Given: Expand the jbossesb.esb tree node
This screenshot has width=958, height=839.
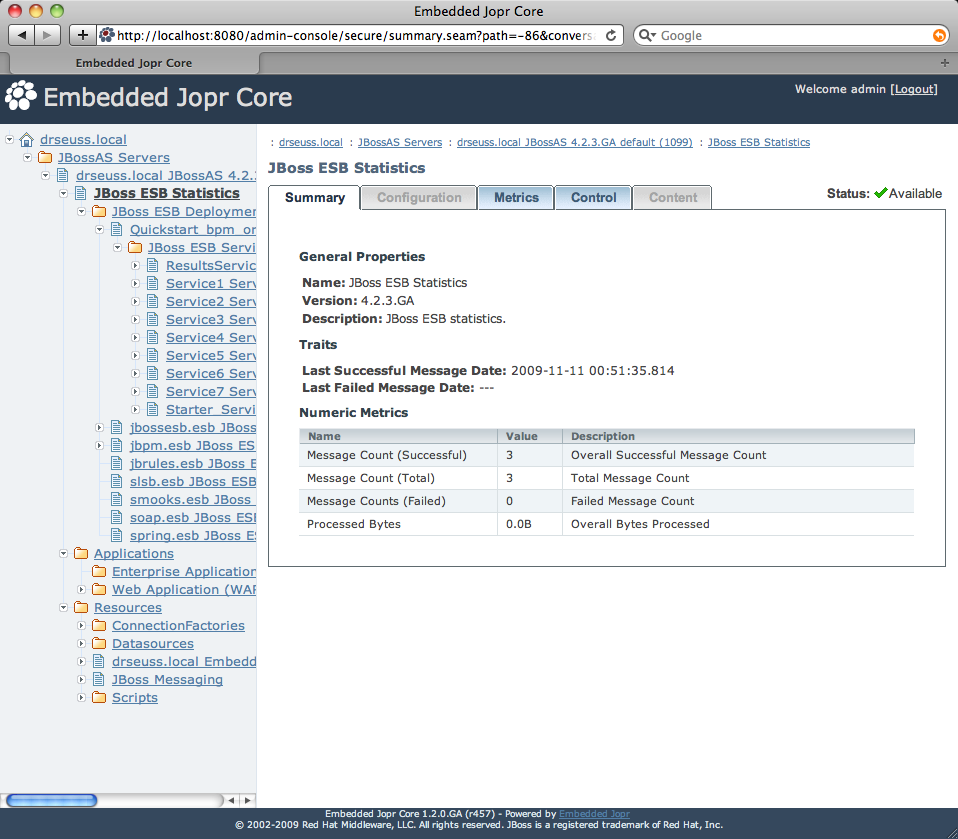Looking at the screenshot, I should tap(100, 428).
